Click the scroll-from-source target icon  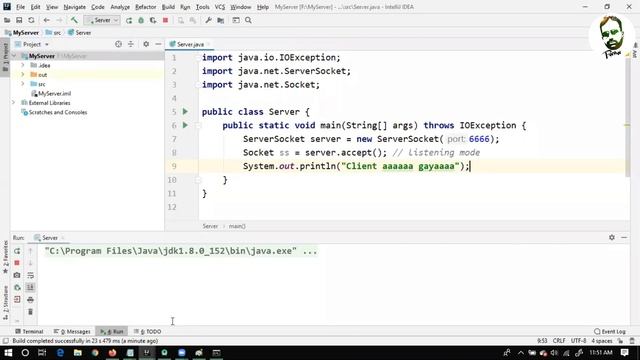(x=118, y=44)
